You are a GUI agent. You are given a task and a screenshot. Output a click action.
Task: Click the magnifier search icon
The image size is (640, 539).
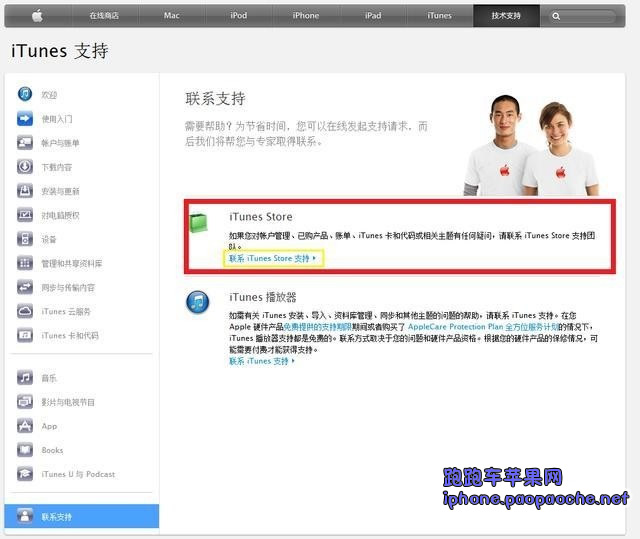556,16
